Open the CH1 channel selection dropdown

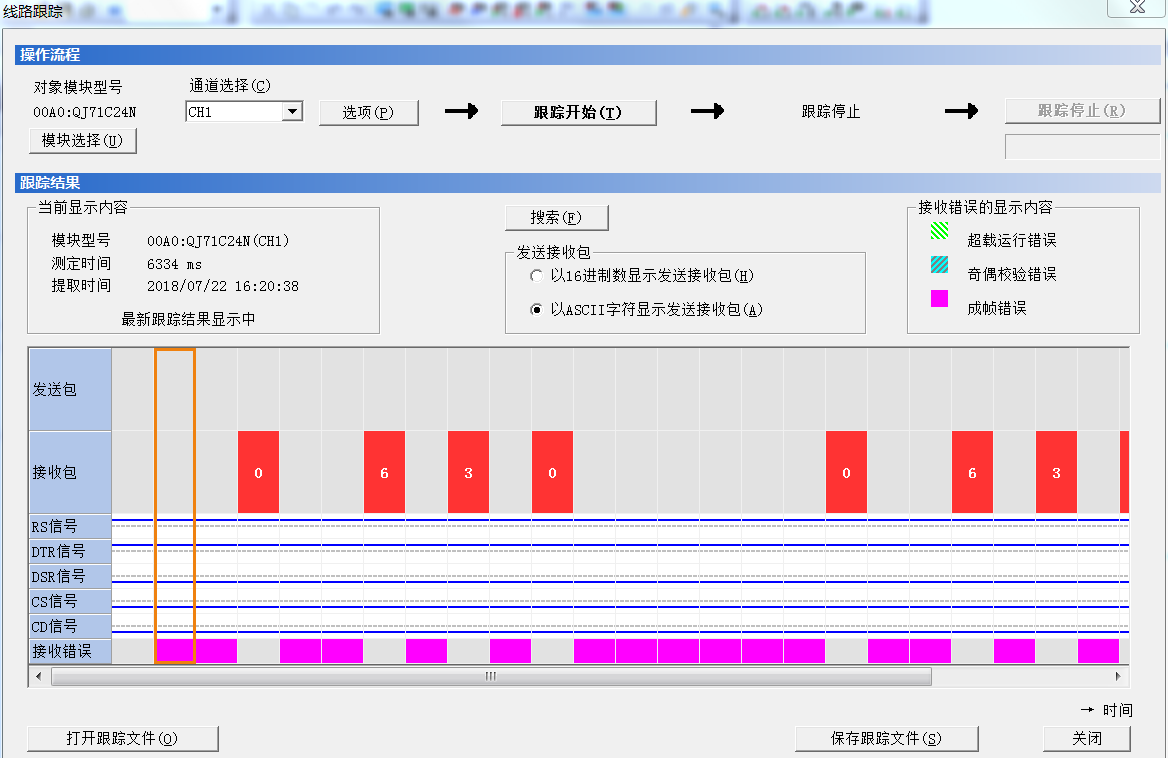292,112
